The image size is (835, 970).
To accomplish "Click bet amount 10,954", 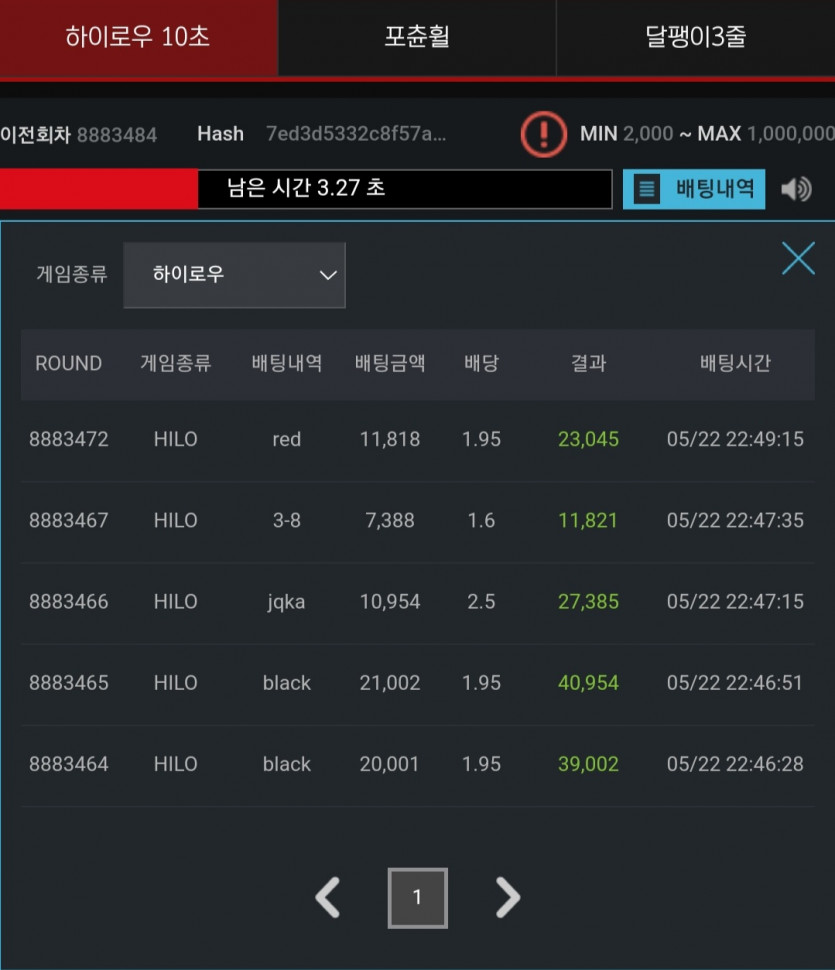I will (x=390, y=602).
